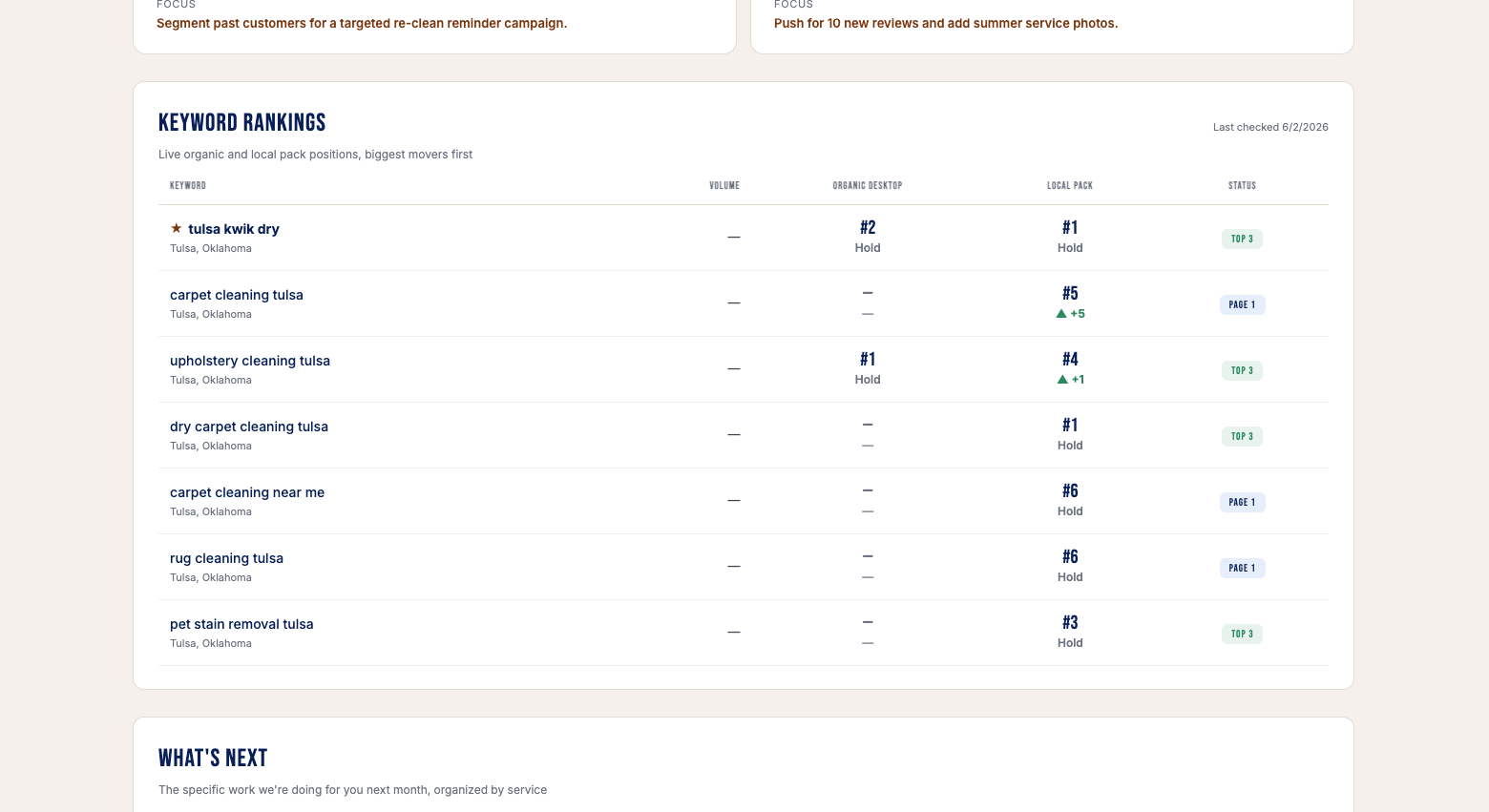Open the rug cleaning tulsa keyword
The height and width of the screenshot is (812, 1489).
click(226, 558)
